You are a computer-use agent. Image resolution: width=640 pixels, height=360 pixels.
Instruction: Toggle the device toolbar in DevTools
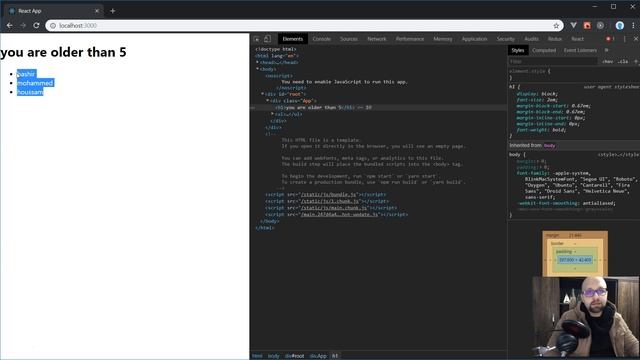point(267,39)
